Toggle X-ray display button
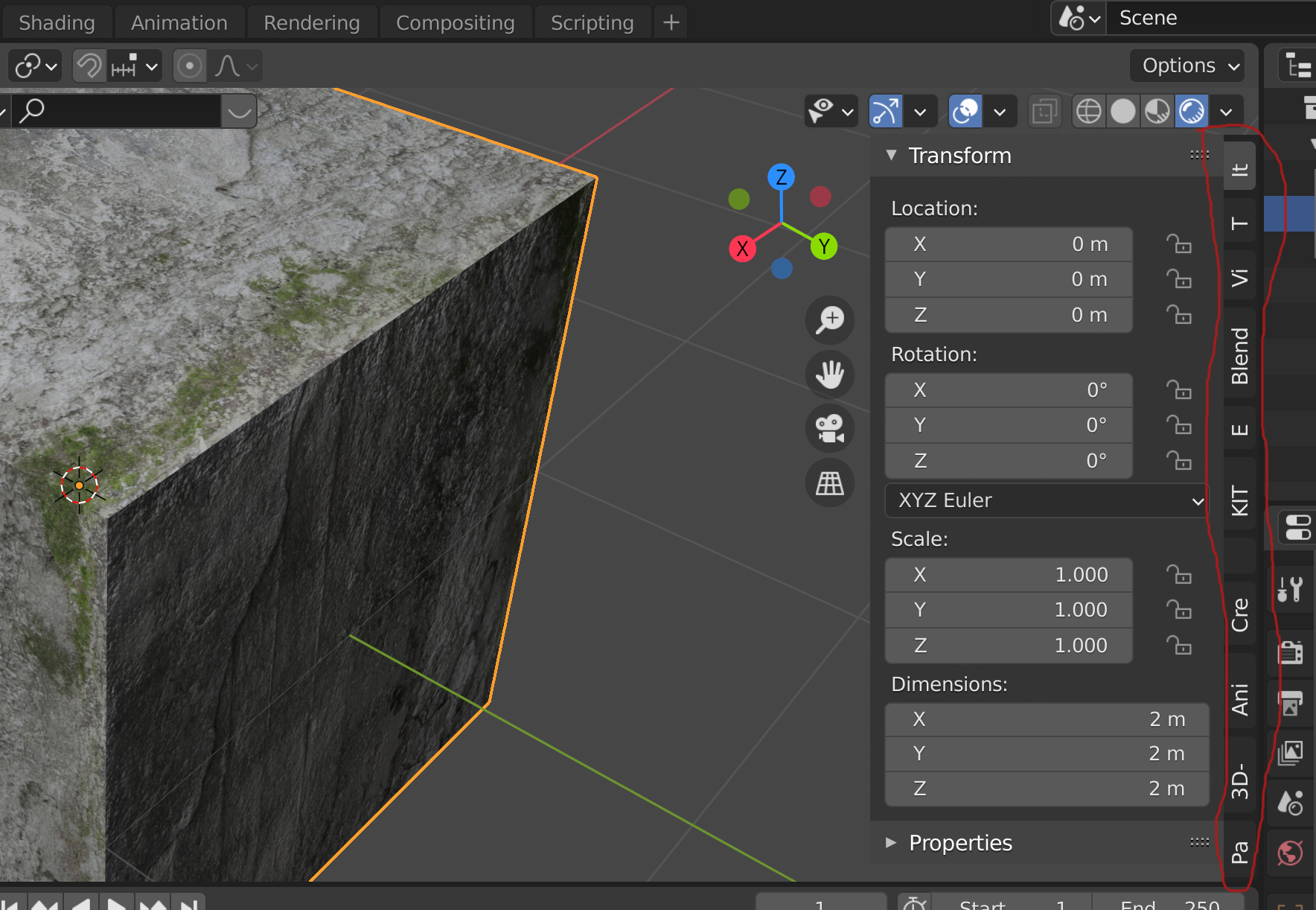Screen dimensions: 1316x910 tap(1044, 112)
